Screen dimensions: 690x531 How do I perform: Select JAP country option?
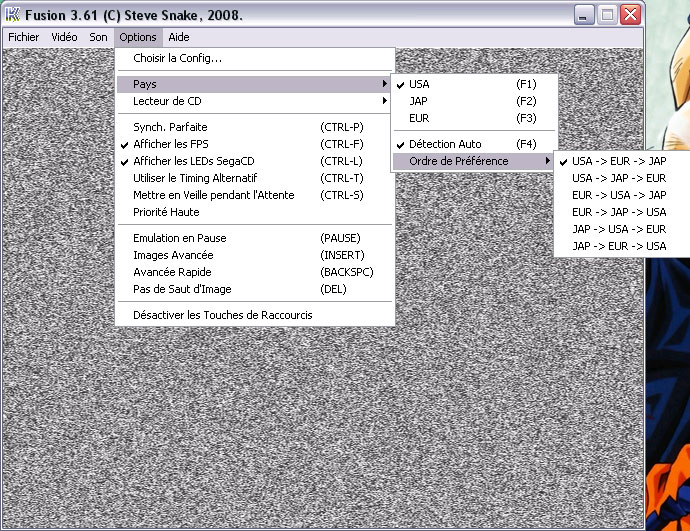click(475, 101)
